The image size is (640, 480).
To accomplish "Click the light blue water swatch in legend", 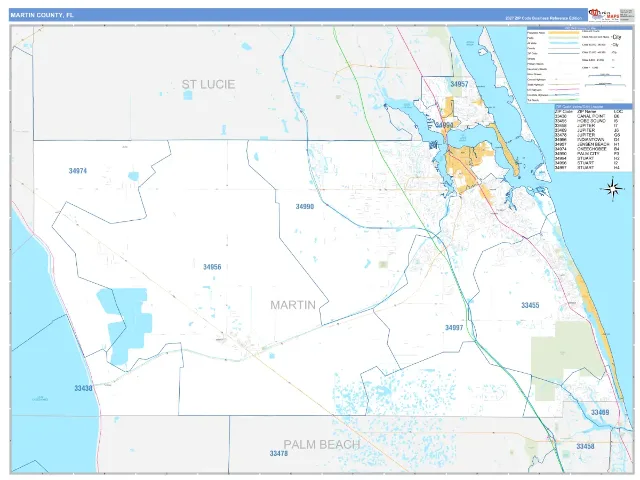I will coord(563,43).
